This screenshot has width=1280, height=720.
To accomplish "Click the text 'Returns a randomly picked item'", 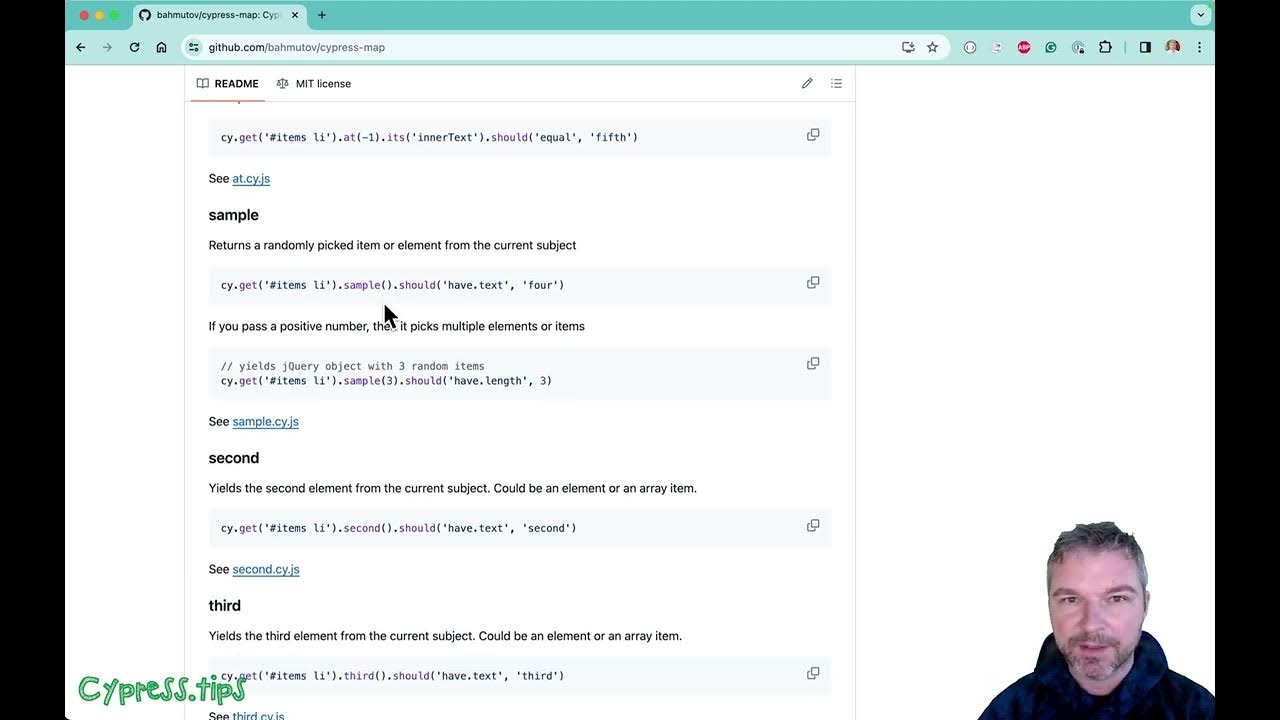I will [294, 245].
